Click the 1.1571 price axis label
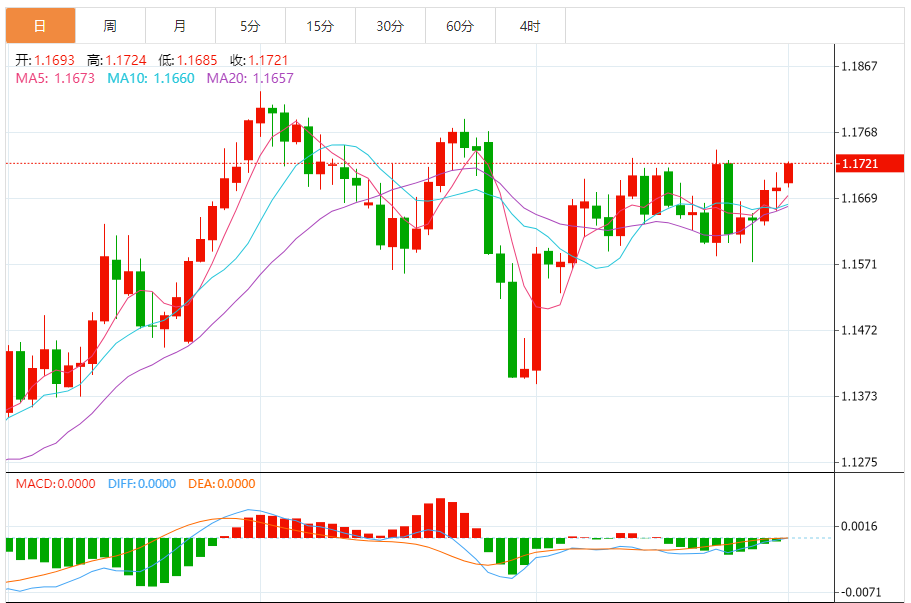Viewport: 911px width, 603px height. click(859, 264)
